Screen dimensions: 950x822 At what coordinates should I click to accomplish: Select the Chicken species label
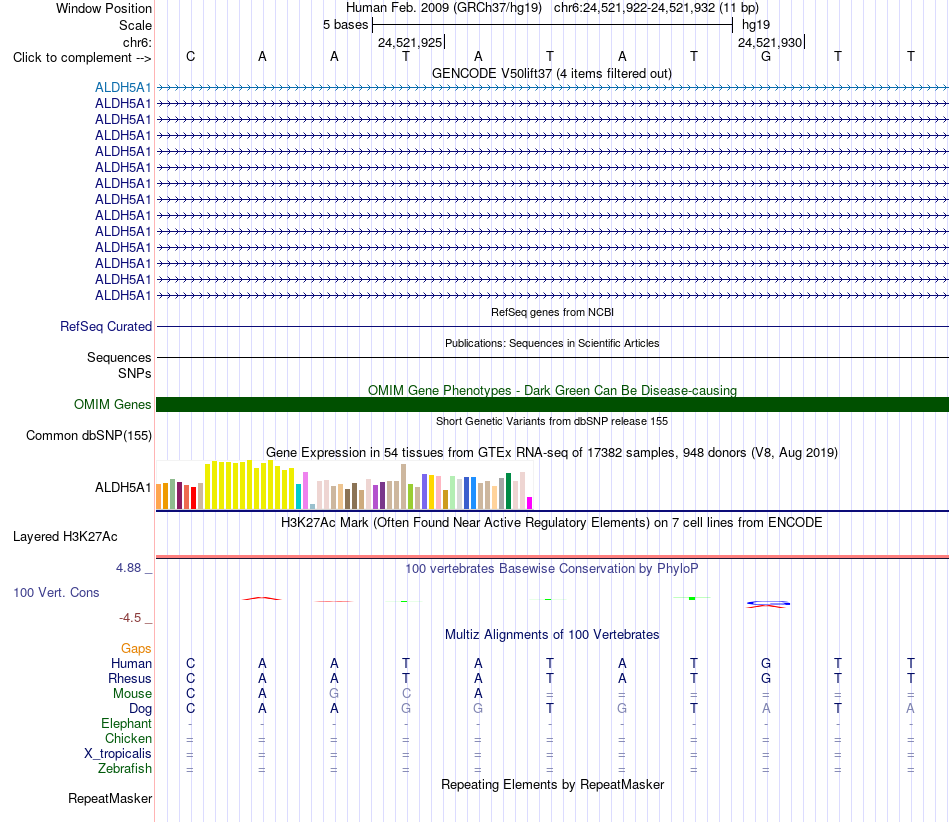click(x=128, y=738)
